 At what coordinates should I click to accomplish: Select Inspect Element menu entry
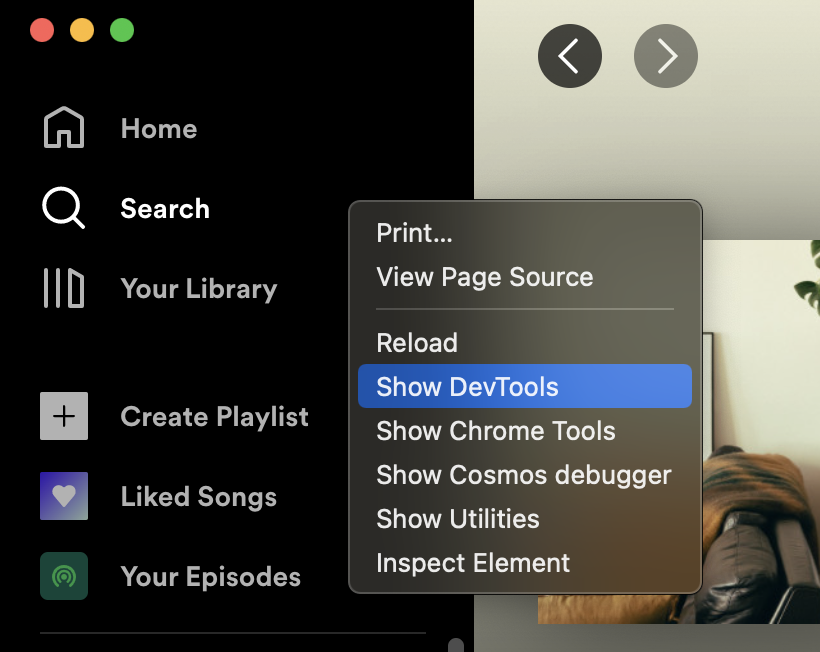525,563
